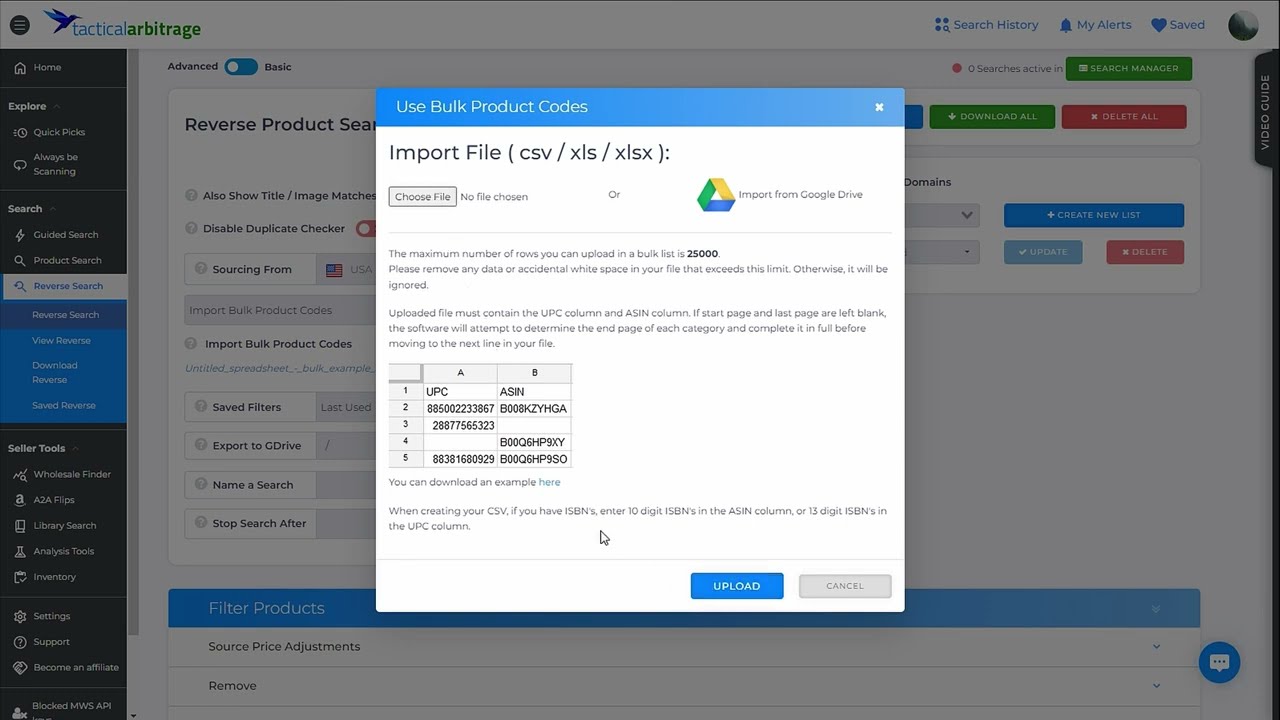Click help icon beside Disable Duplicate Checker
This screenshot has width=1280, height=720.
tap(192, 228)
